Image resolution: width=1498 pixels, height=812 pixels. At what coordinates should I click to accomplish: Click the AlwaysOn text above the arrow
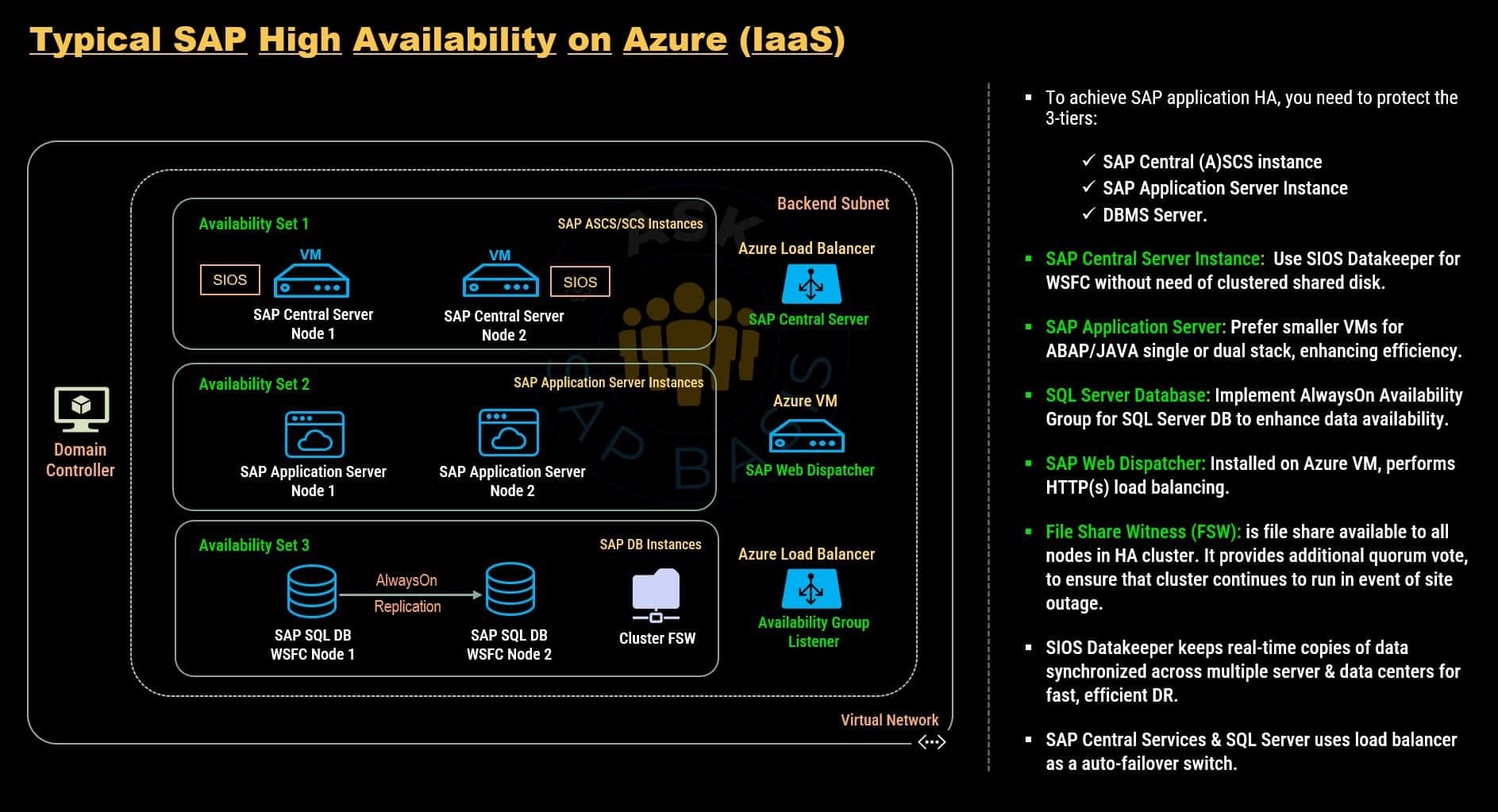[x=406, y=580]
